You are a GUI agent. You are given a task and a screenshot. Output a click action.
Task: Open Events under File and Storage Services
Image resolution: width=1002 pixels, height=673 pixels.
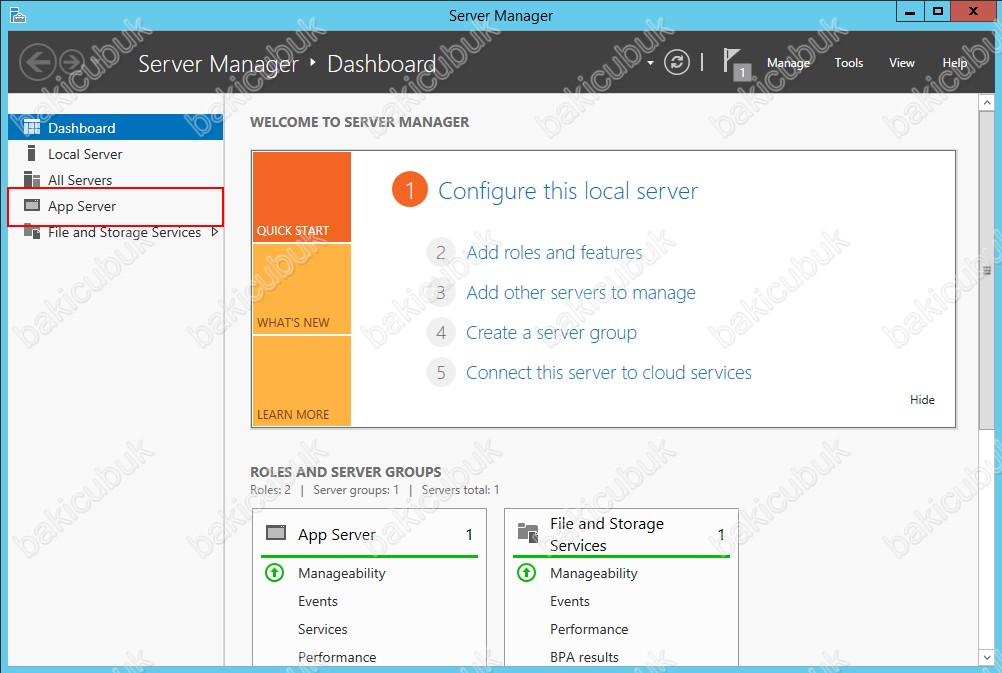[570, 601]
